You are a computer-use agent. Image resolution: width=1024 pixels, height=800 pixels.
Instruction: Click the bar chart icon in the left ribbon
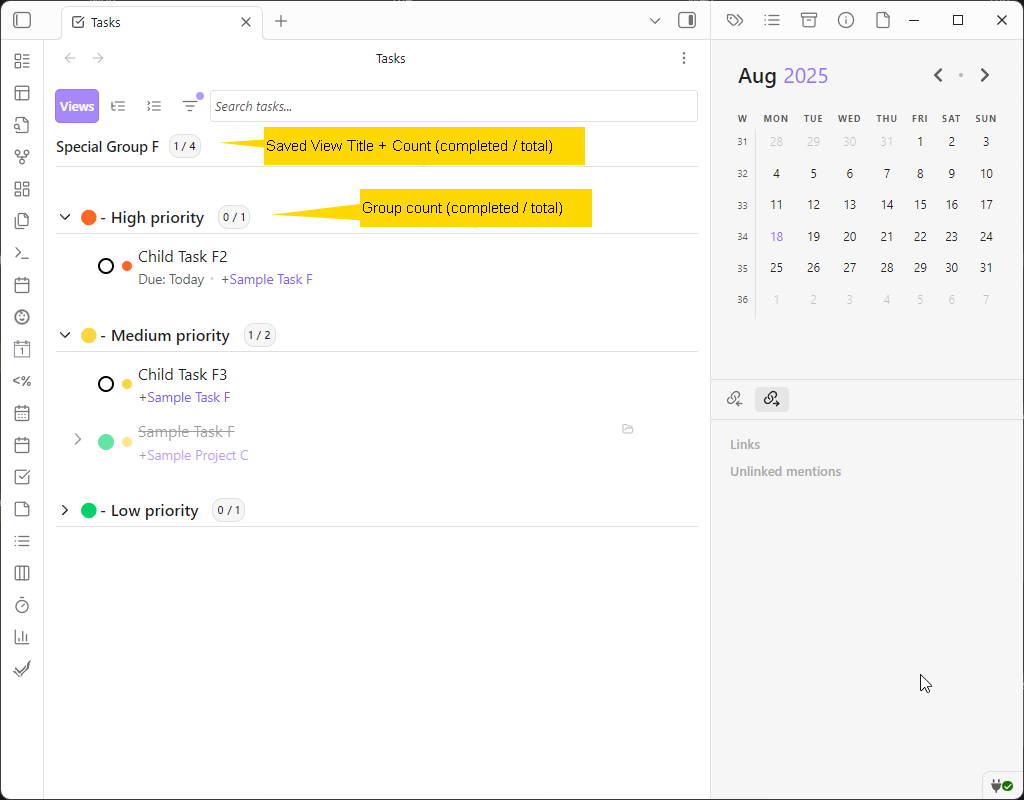pyautogui.click(x=22, y=637)
